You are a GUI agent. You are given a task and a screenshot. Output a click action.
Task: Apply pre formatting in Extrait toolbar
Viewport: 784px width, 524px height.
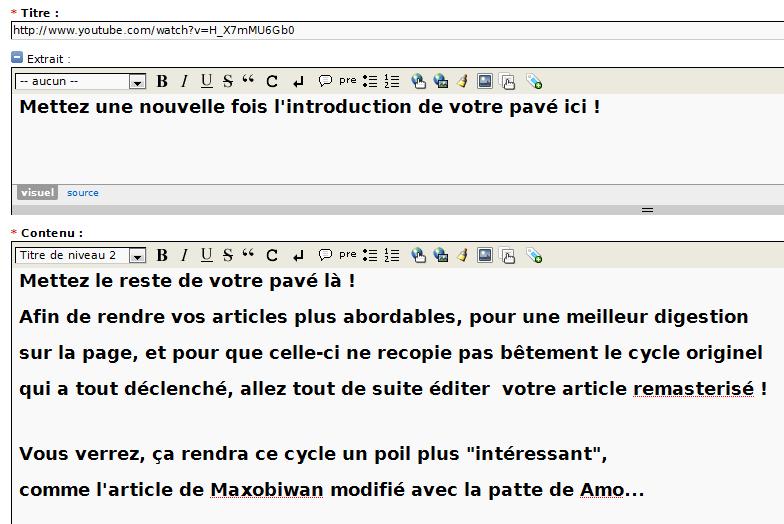tap(348, 80)
